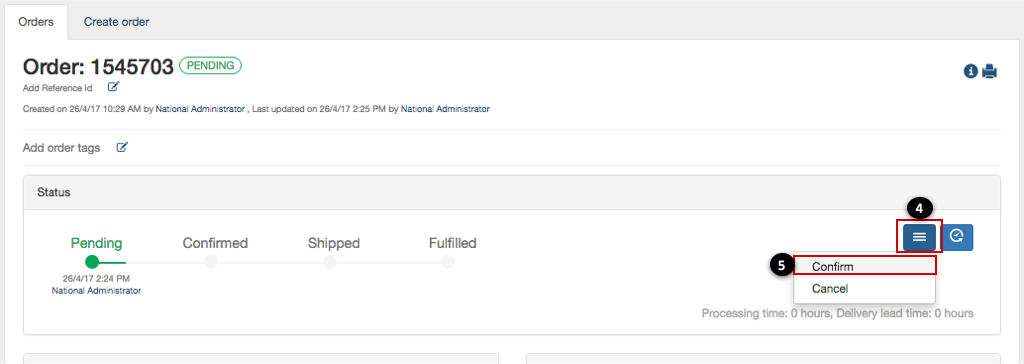
Task: Switch to the Orders tab
Action: point(36,22)
